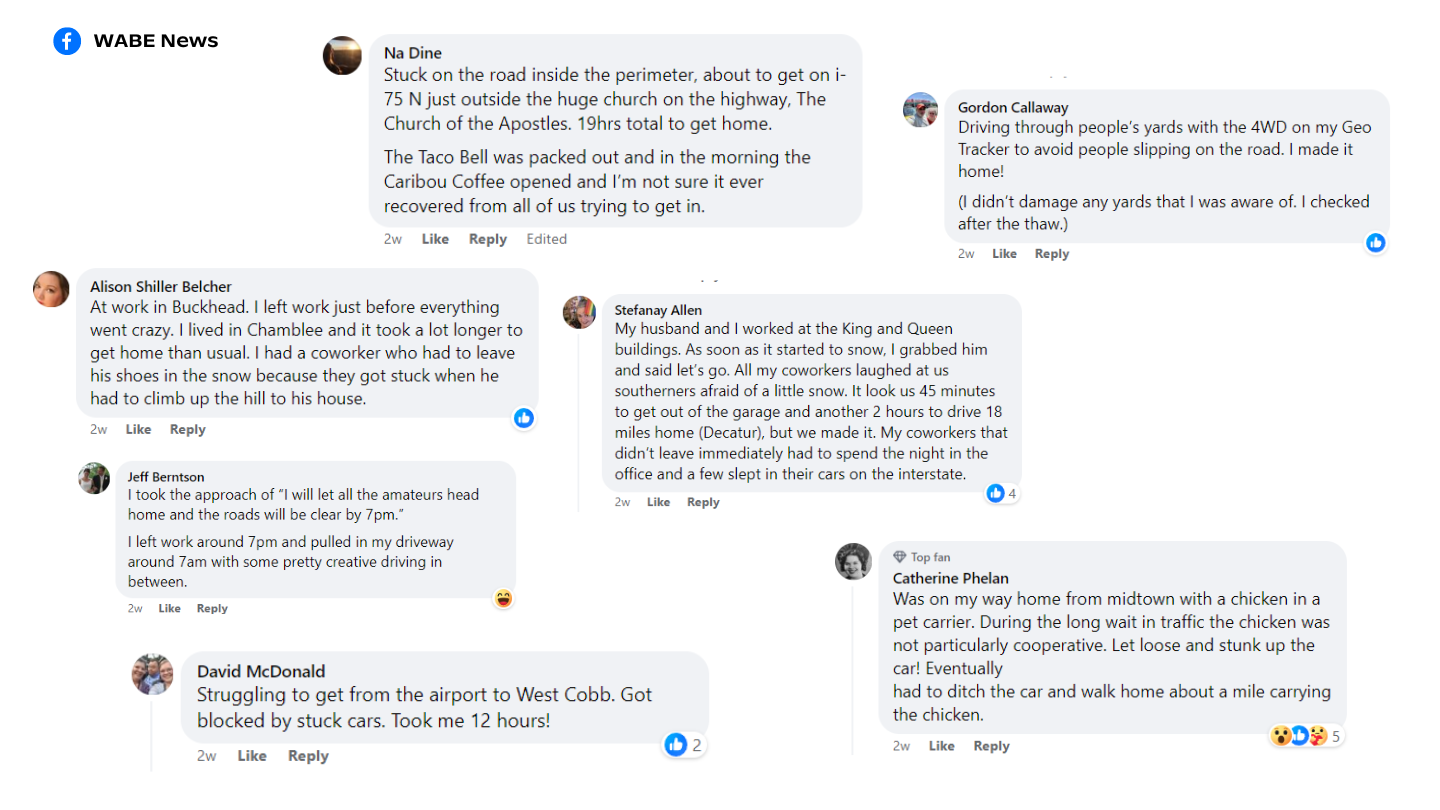Reply to Catherine Phelan's chicken comment

pos(991,746)
